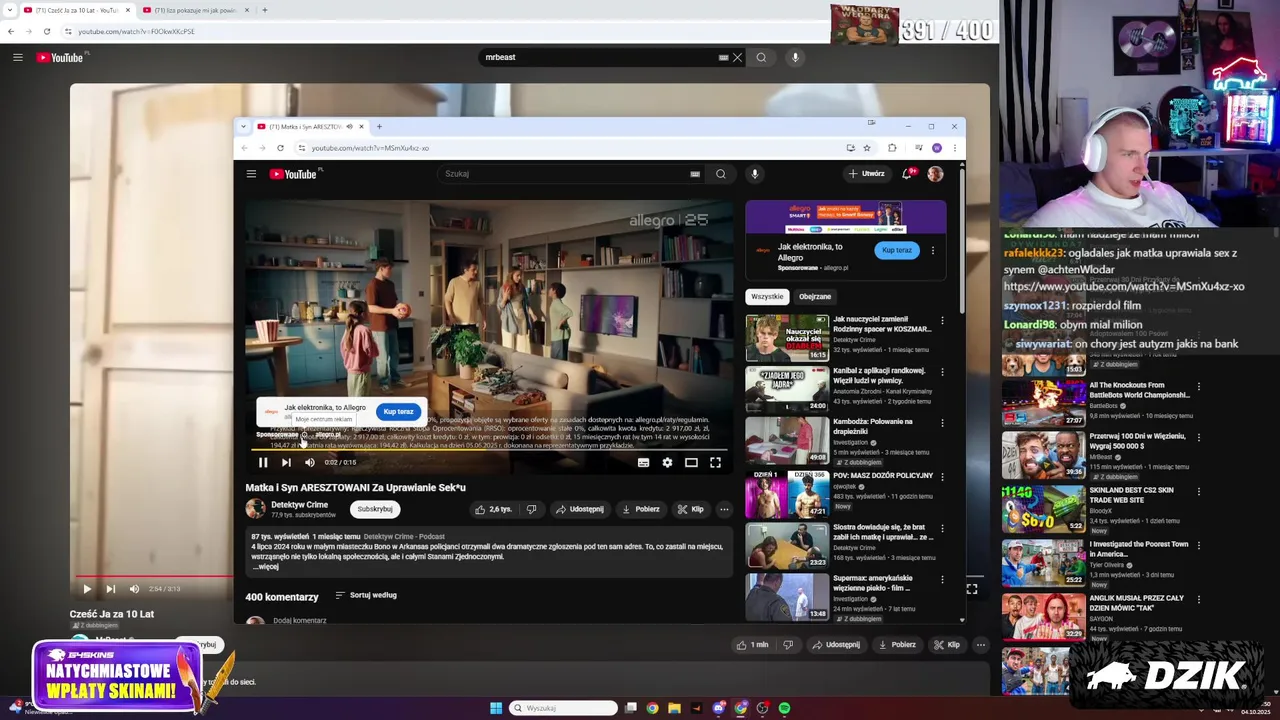
Task: Open the Utwórz create menu
Action: (867, 174)
